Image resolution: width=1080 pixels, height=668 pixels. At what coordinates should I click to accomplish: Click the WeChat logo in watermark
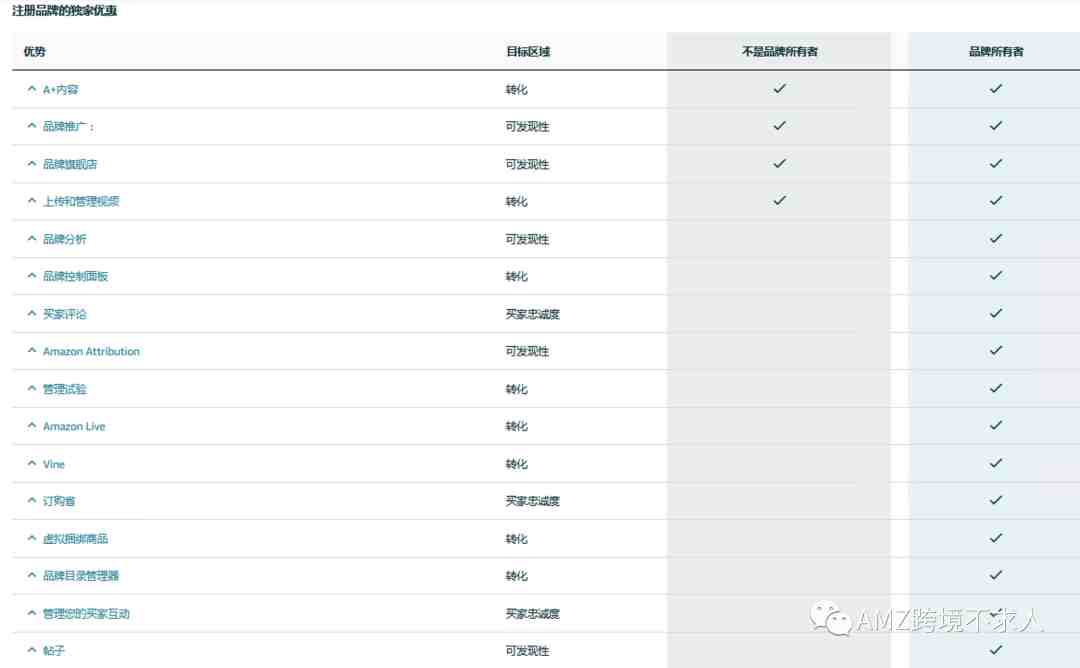831,618
